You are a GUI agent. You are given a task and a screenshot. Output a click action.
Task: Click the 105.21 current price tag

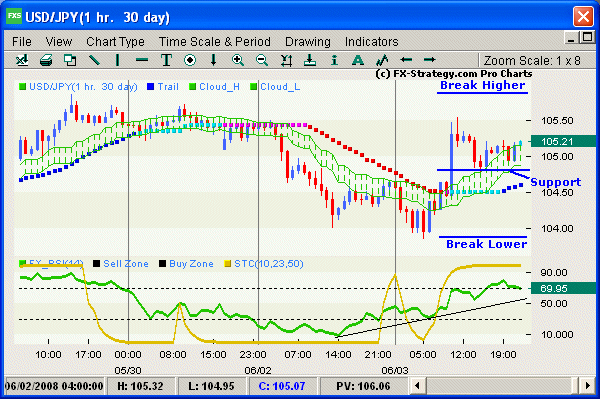click(x=563, y=142)
